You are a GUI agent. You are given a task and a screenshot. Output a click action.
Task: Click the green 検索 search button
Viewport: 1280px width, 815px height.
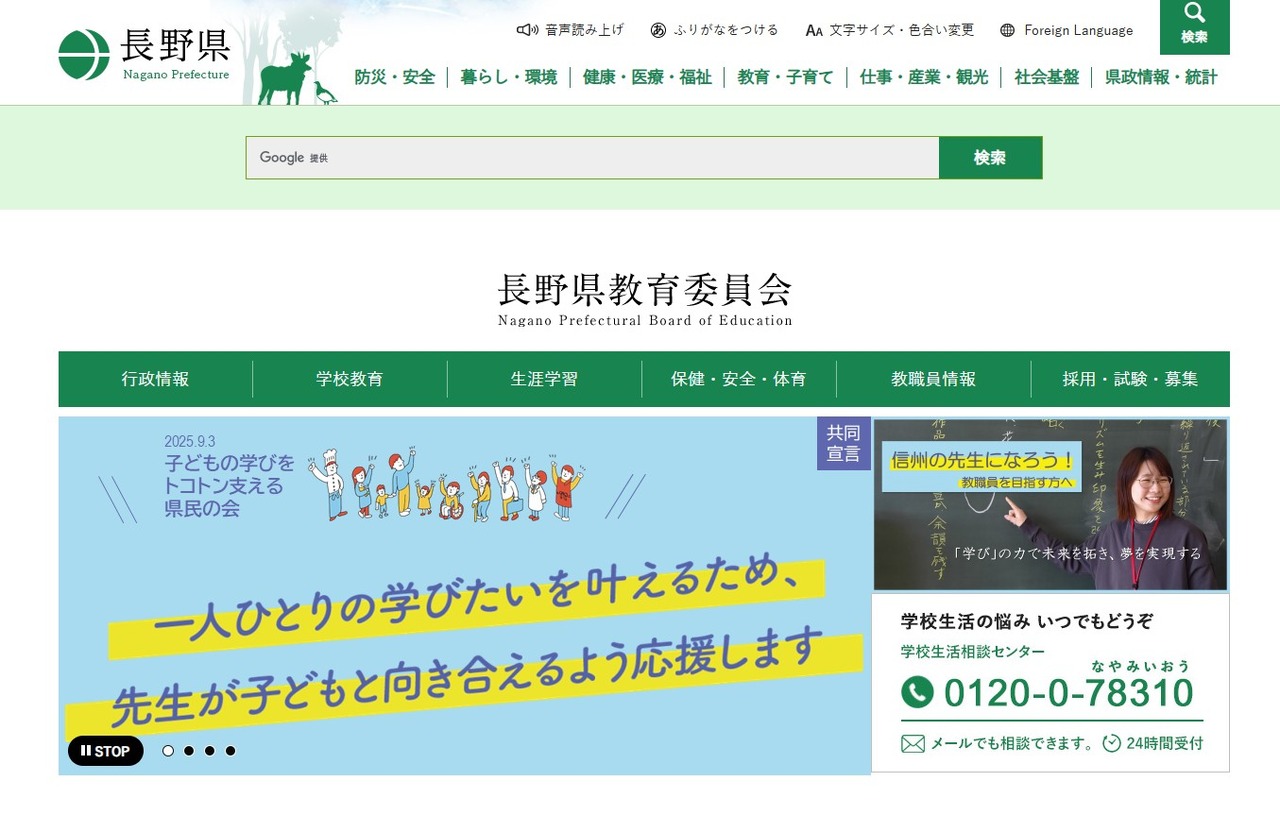click(x=990, y=157)
